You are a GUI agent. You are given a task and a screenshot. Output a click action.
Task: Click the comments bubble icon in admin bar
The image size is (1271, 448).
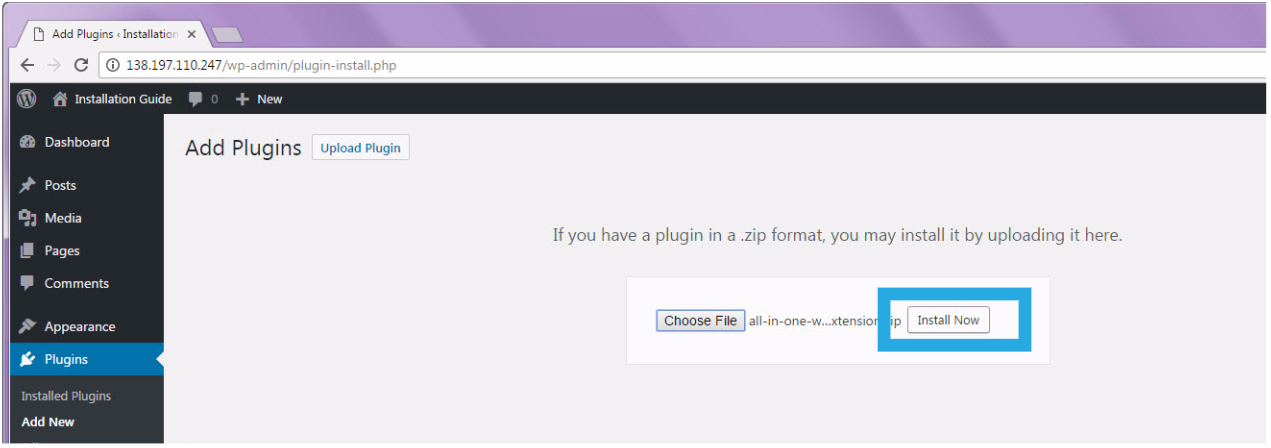pyautogui.click(x=196, y=99)
